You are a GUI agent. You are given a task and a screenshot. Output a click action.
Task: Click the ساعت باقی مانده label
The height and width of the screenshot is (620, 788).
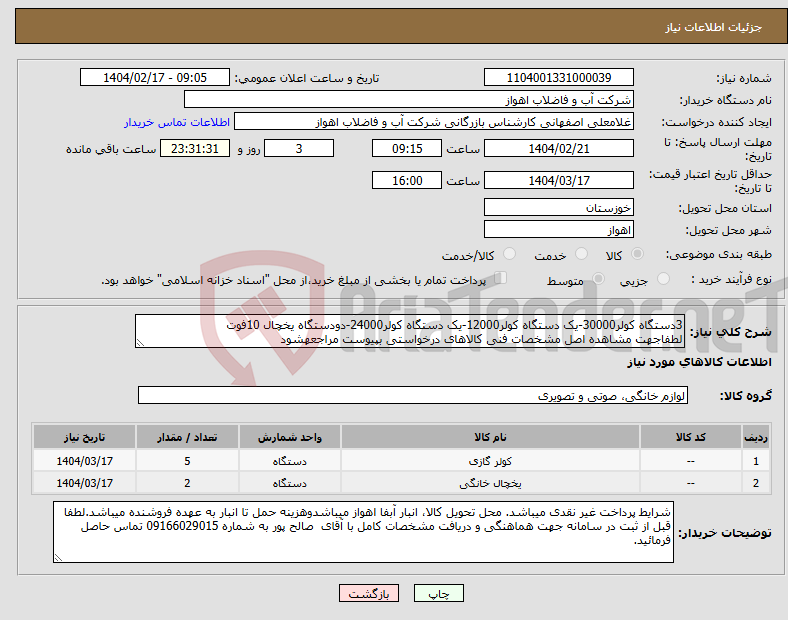point(111,149)
